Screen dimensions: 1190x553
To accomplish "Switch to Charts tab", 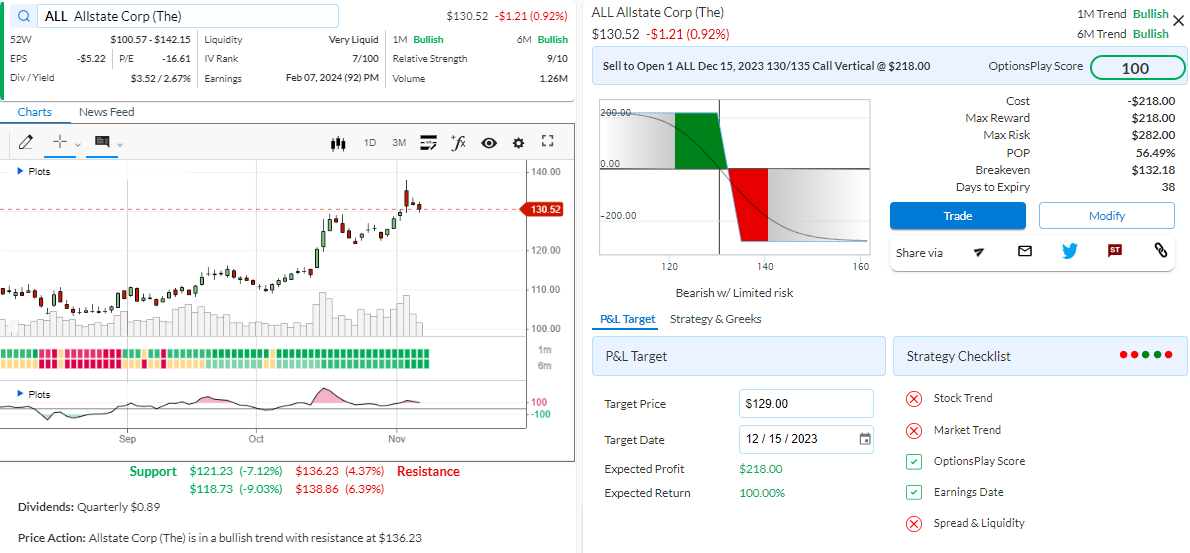I will (35, 112).
